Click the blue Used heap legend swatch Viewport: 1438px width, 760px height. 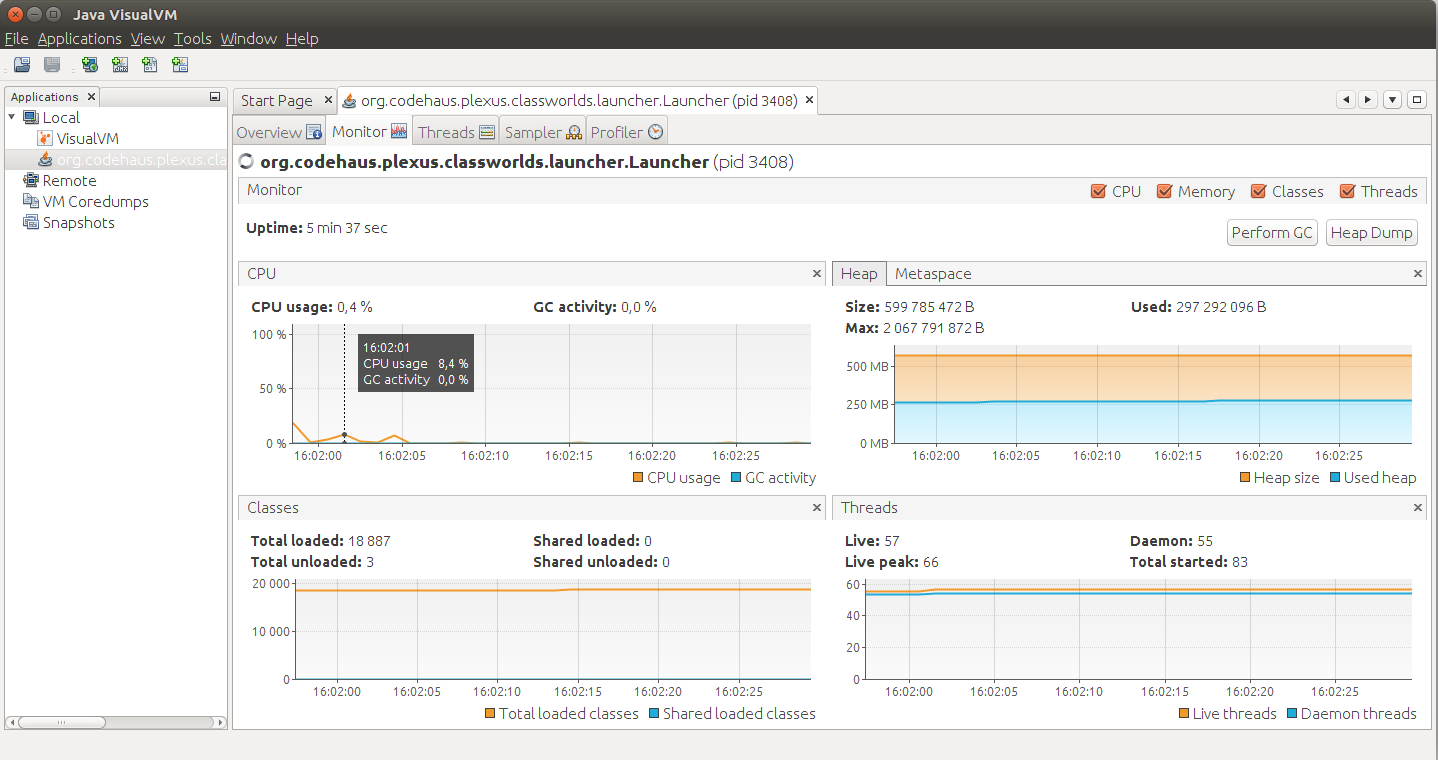(x=1335, y=478)
